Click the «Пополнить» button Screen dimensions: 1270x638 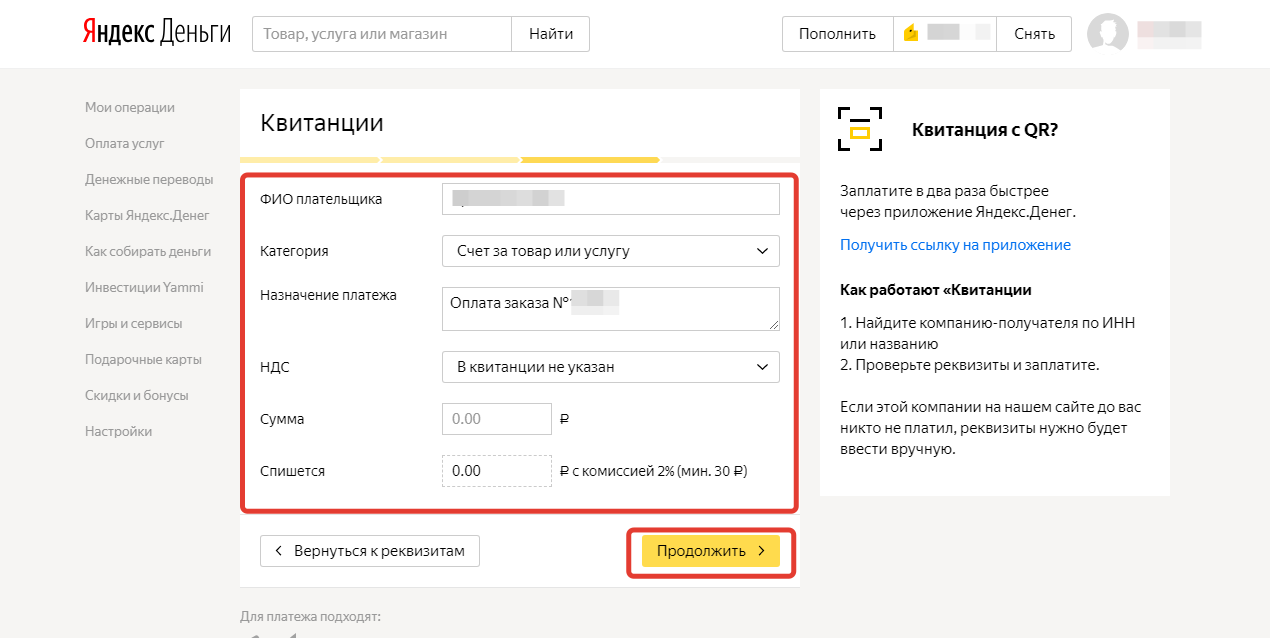(837, 33)
